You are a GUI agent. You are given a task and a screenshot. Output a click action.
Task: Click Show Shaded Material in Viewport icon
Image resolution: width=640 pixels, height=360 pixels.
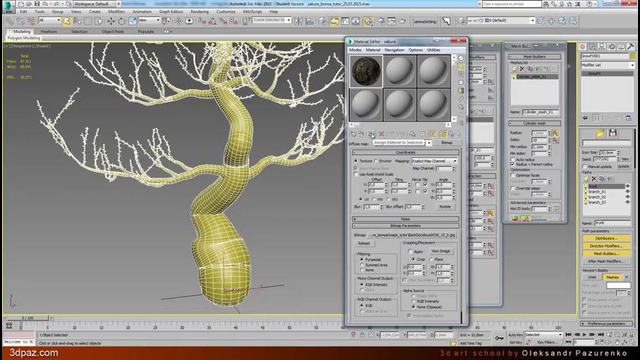(x=433, y=134)
